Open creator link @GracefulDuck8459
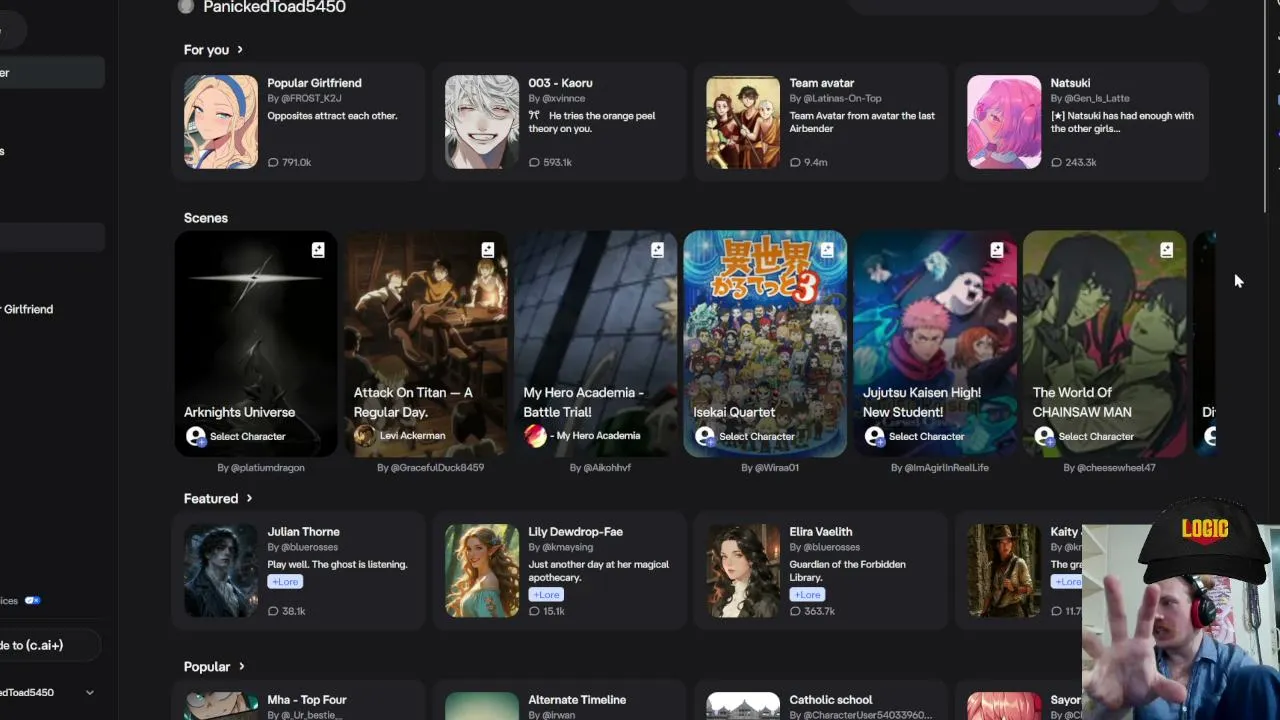 click(430, 467)
